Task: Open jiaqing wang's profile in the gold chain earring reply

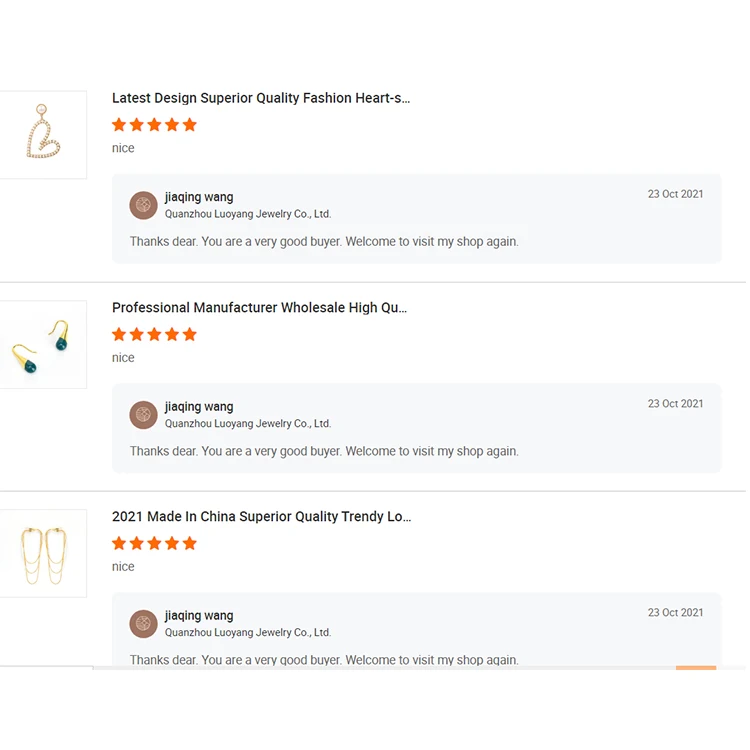Action: 199,616
